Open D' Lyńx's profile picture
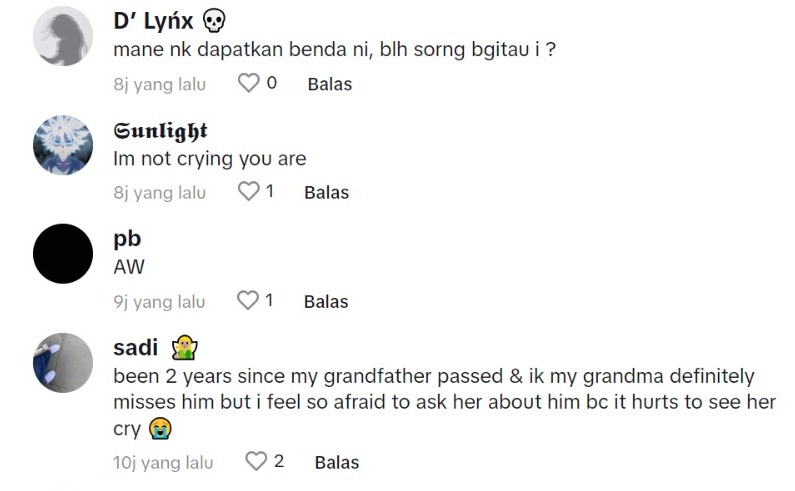795x491 pixels. [63, 39]
